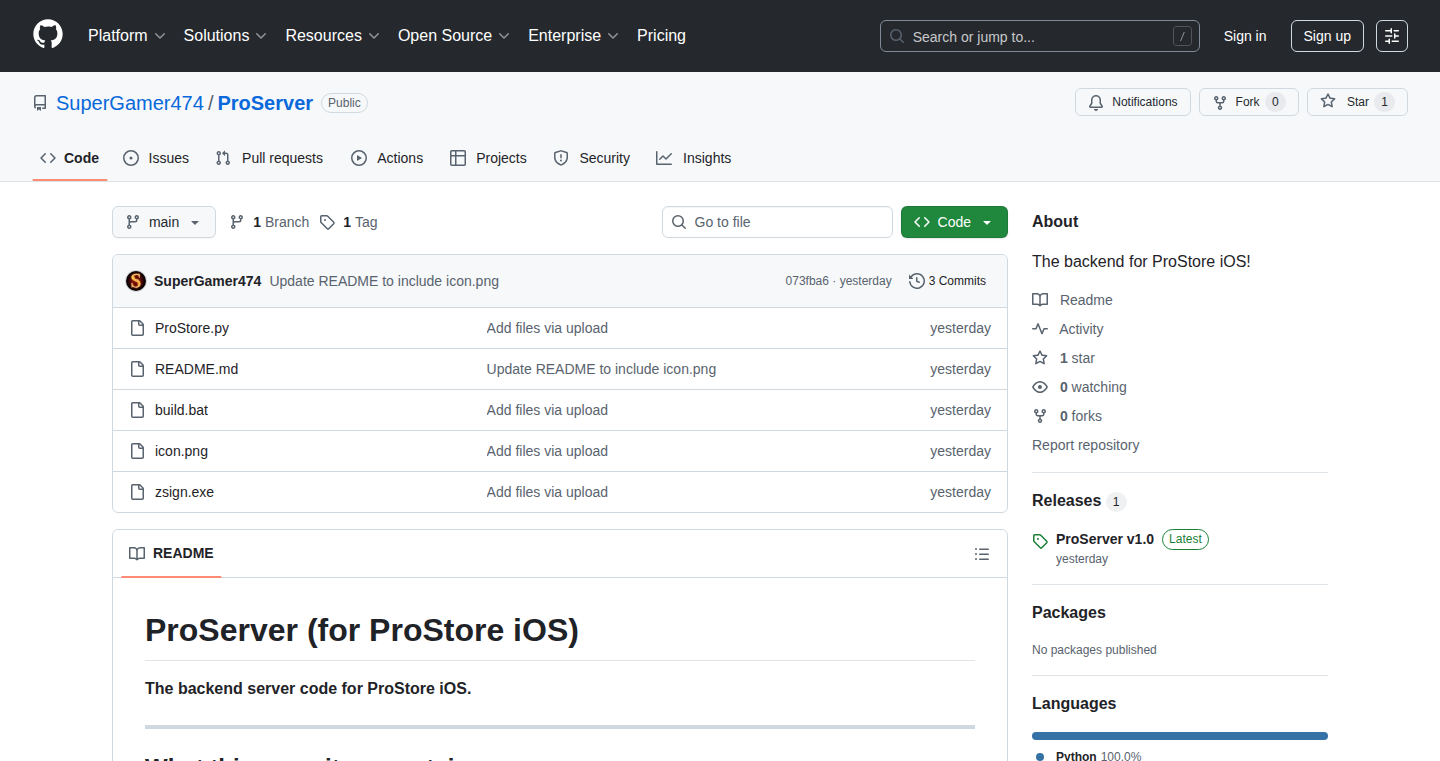Open the ProServer v1.0 release

[x=1104, y=539]
